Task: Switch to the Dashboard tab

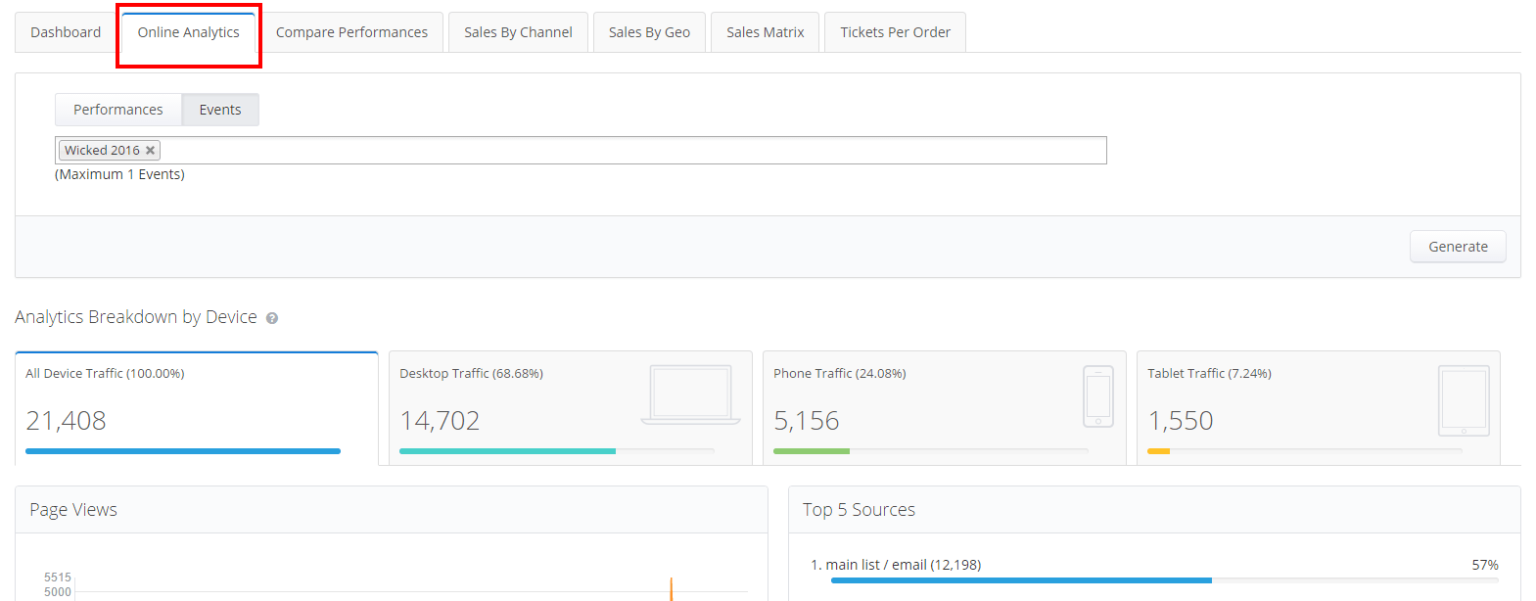Action: (x=65, y=32)
